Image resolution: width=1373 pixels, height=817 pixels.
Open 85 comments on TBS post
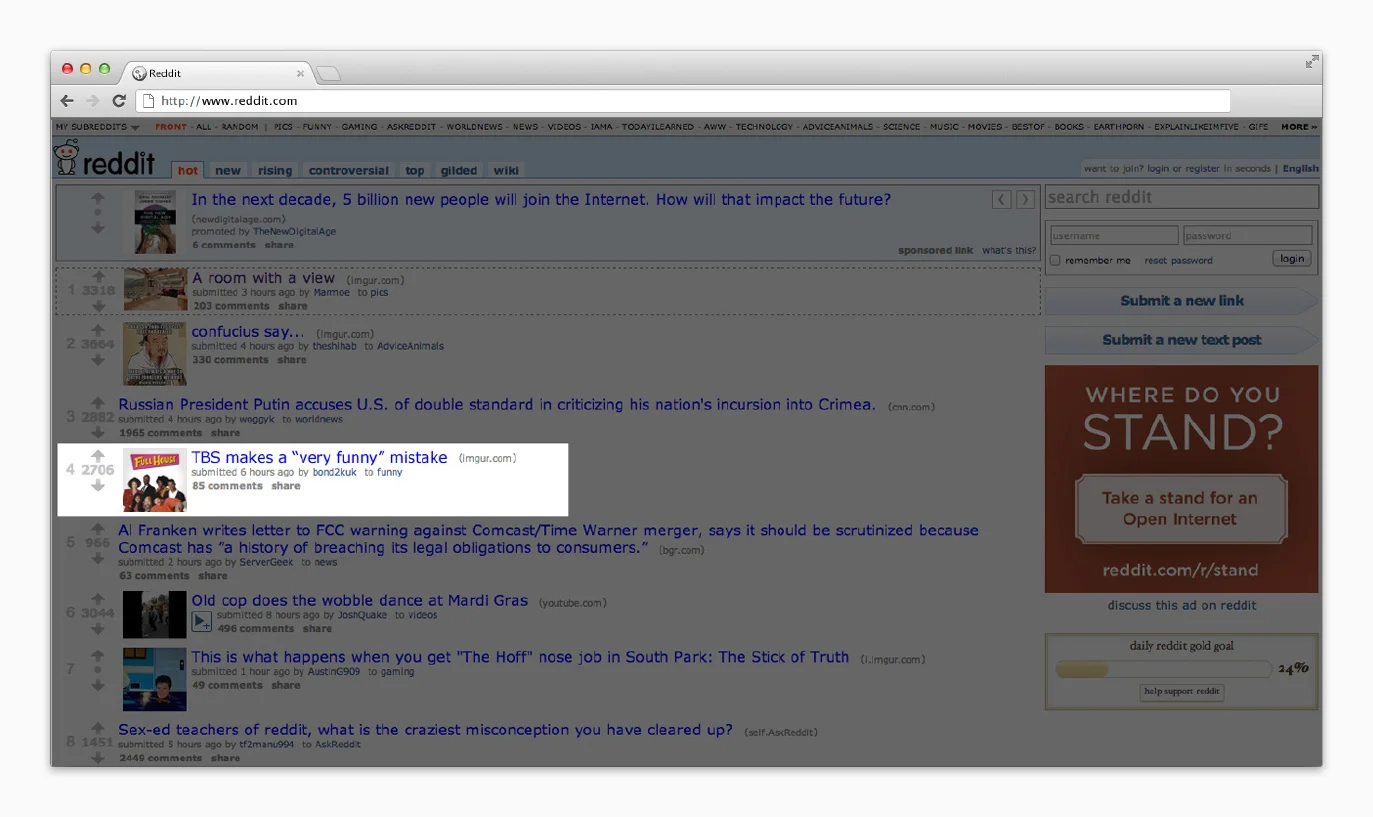point(227,486)
